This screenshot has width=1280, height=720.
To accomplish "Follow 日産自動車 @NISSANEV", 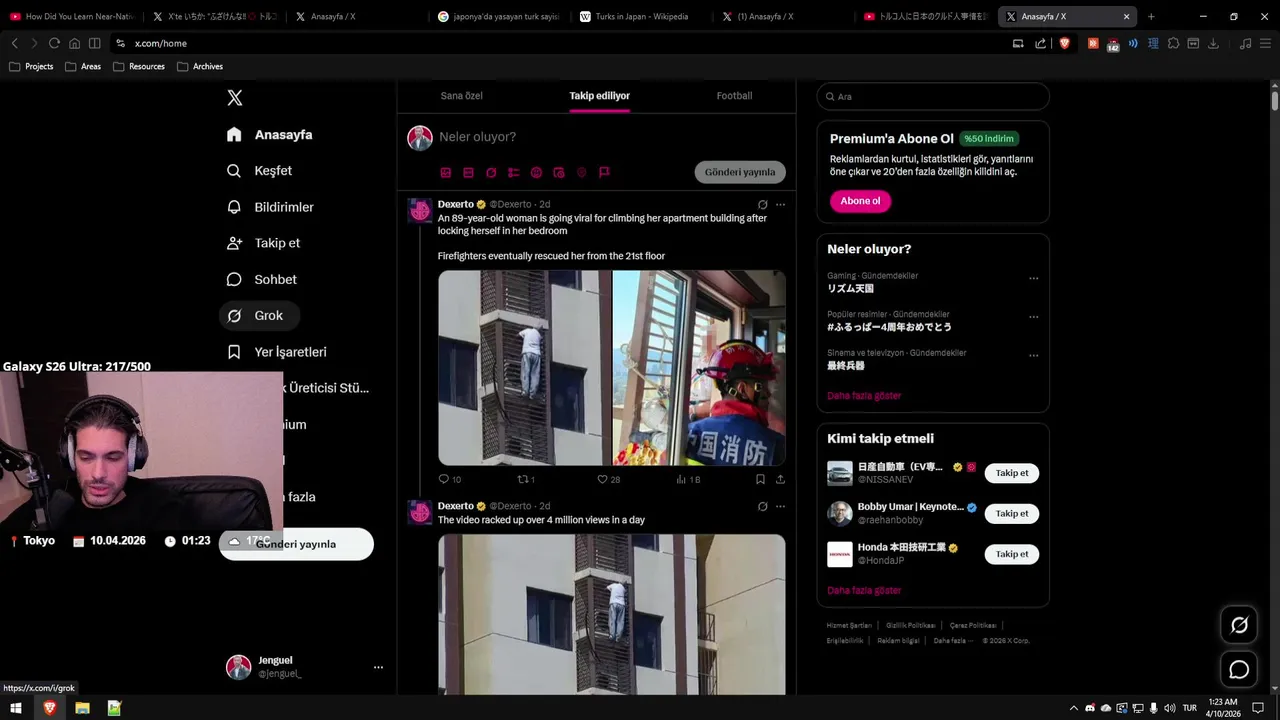I will (x=1012, y=473).
